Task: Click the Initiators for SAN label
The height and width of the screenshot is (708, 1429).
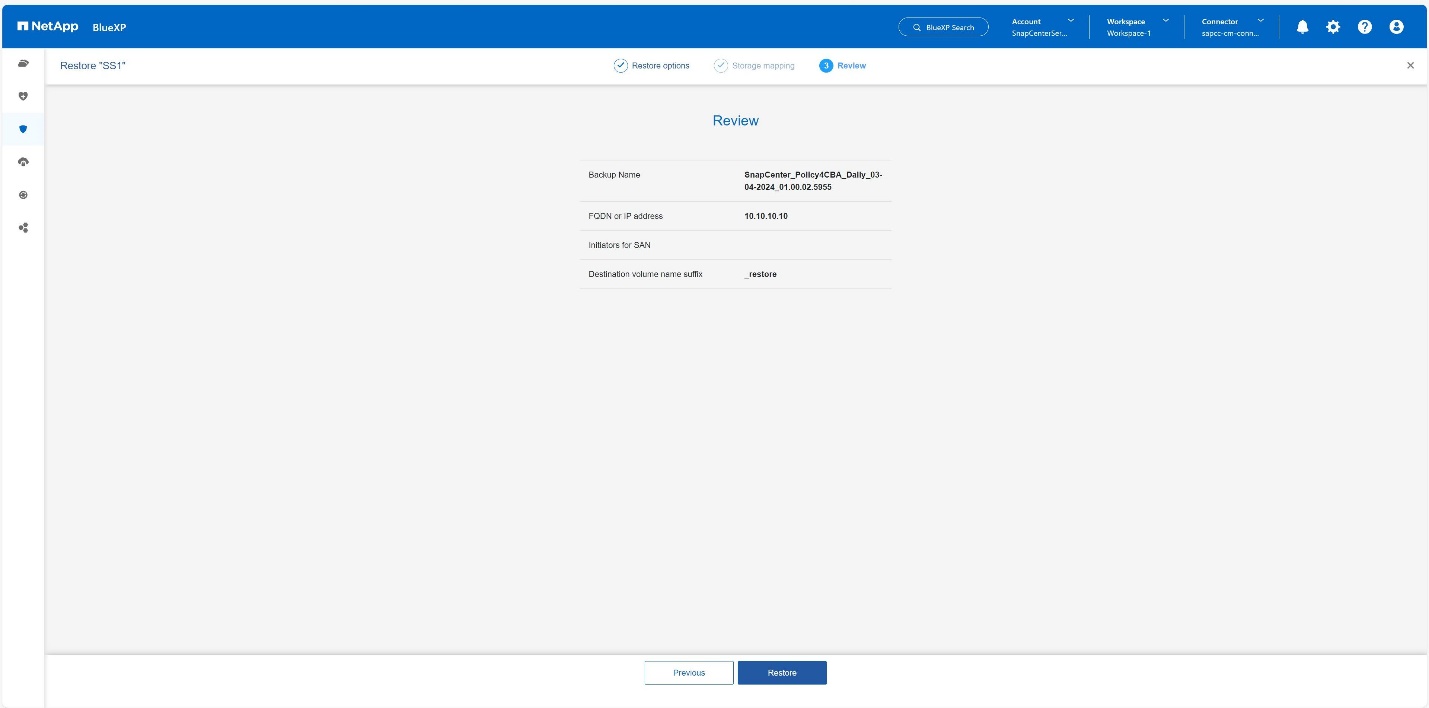Action: coord(620,245)
